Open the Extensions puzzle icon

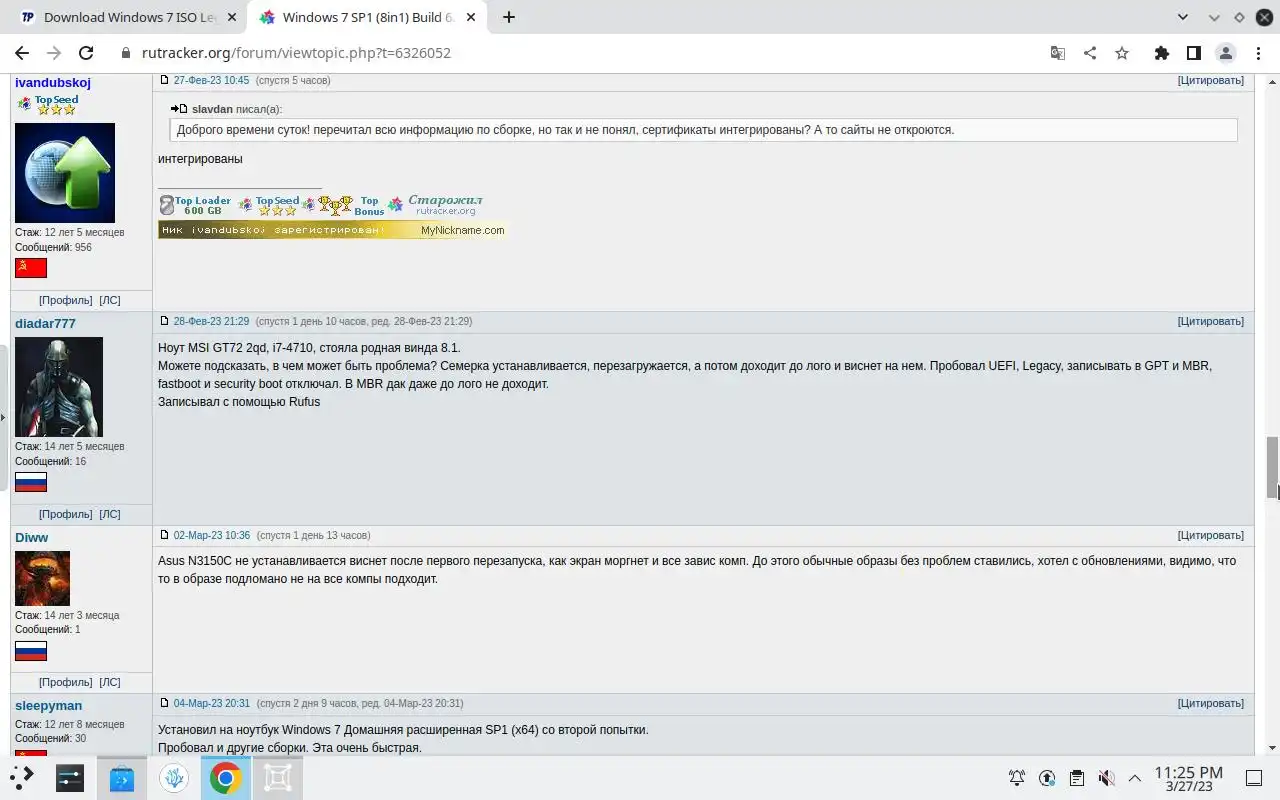[1161, 53]
